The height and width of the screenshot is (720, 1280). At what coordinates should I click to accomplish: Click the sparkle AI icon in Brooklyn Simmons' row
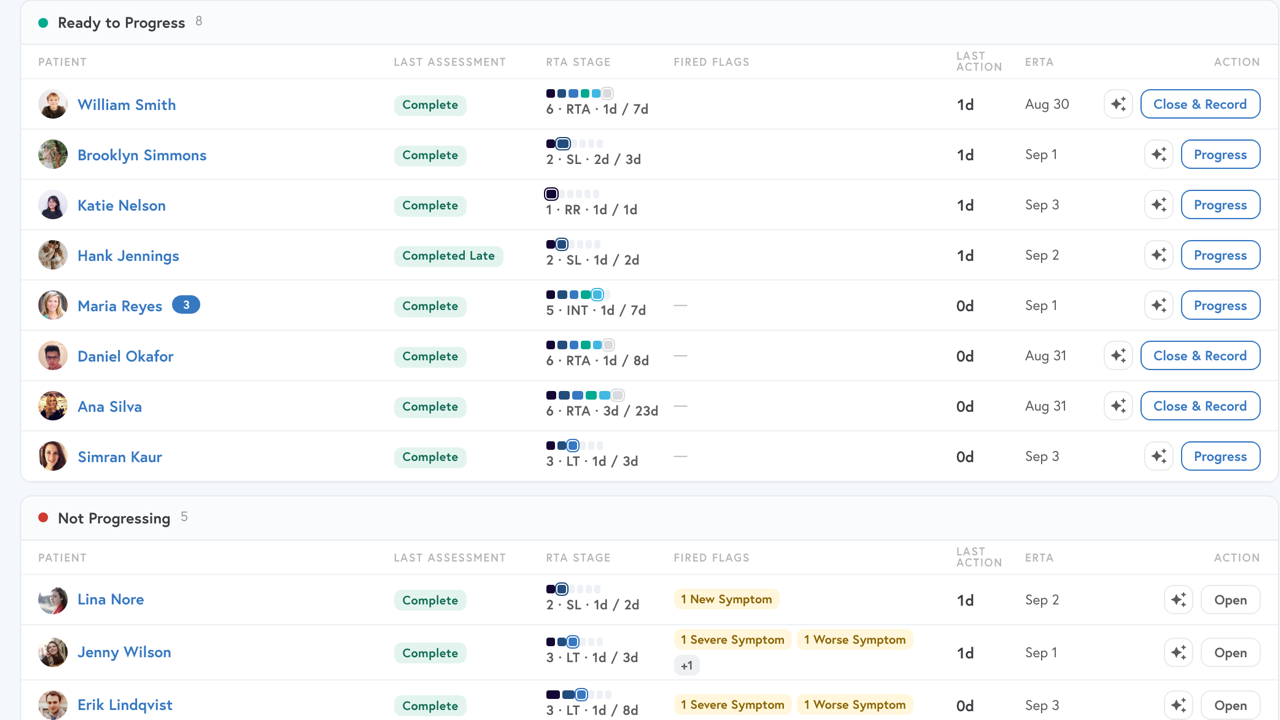(1158, 155)
